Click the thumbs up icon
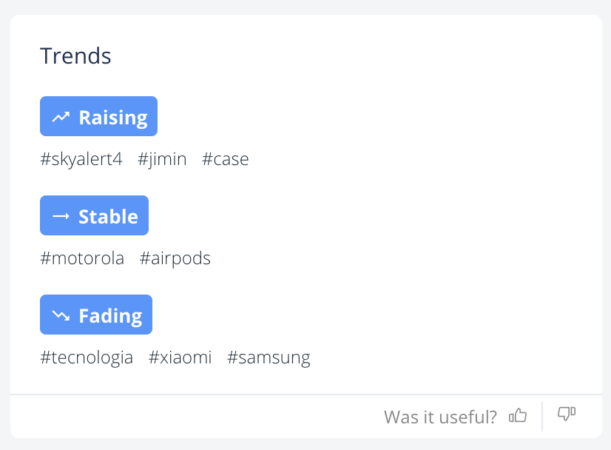 point(518,416)
